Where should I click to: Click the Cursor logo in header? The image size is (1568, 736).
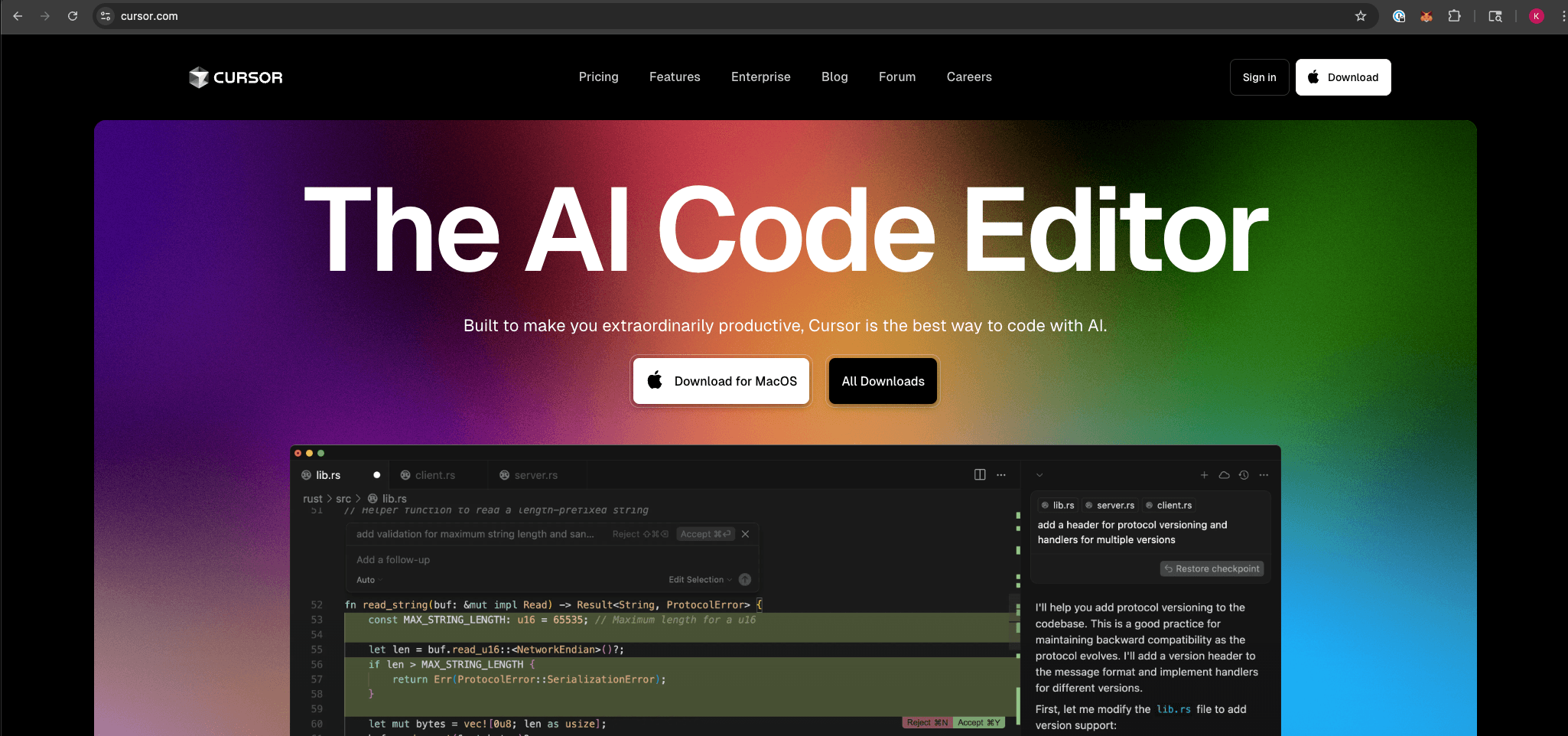[x=236, y=77]
